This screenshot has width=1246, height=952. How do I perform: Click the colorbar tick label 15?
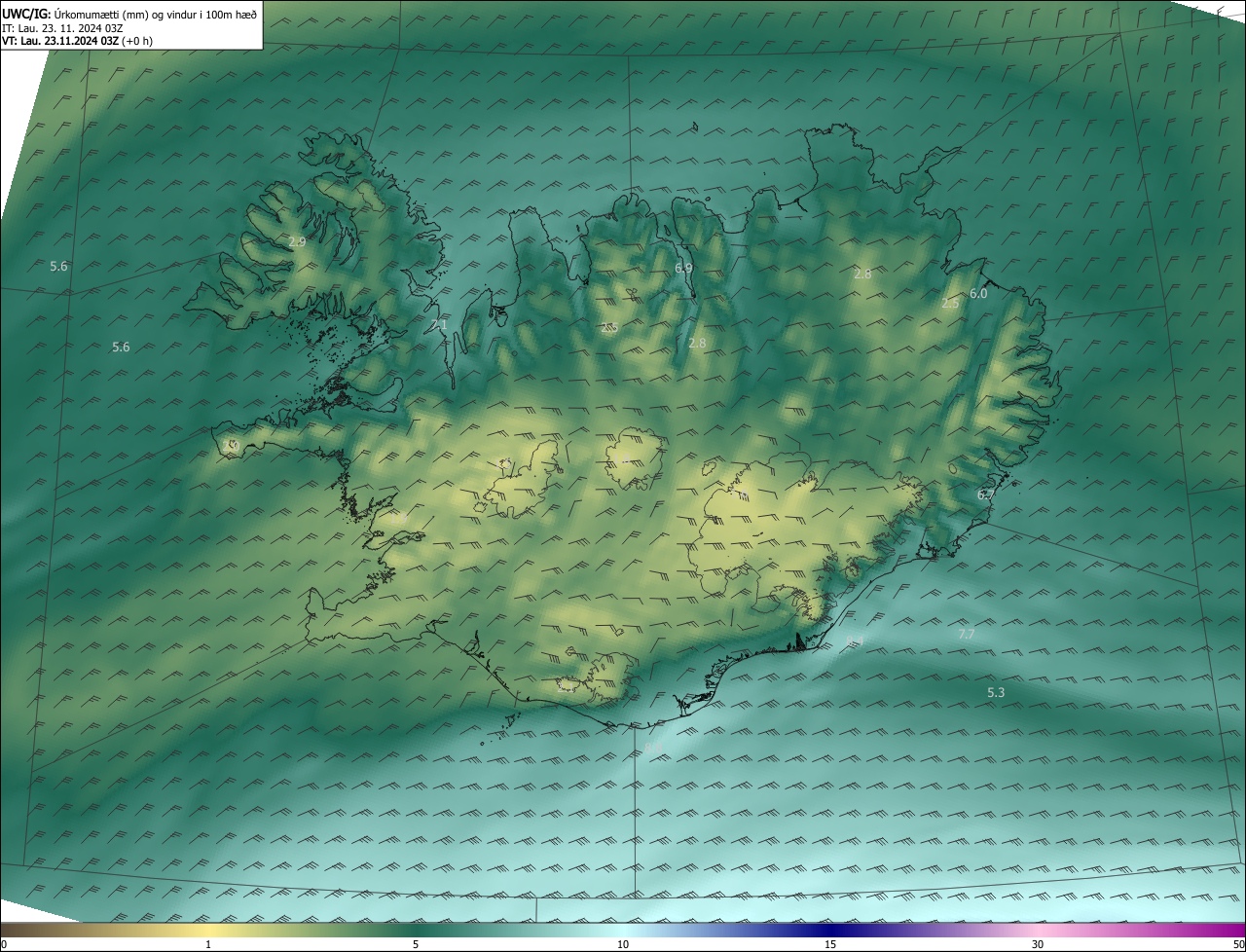(830, 944)
